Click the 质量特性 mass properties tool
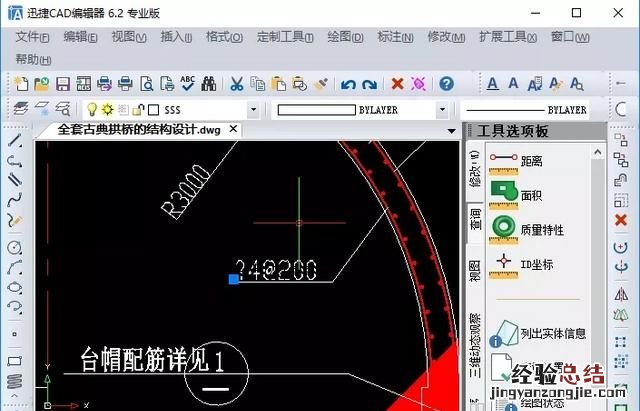This screenshot has height=411, width=640. pyautogui.click(x=527, y=230)
